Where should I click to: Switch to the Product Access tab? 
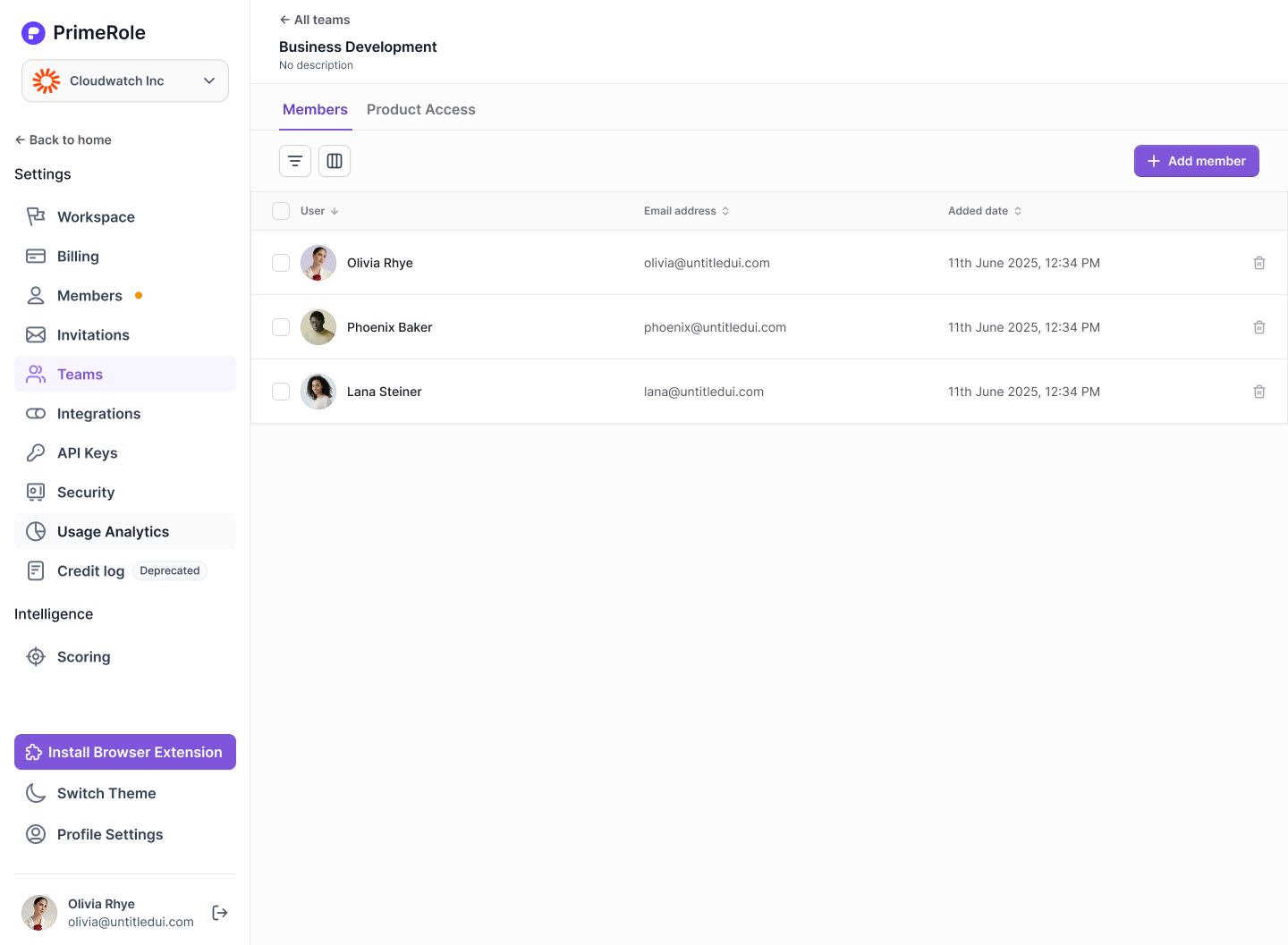[x=420, y=110]
